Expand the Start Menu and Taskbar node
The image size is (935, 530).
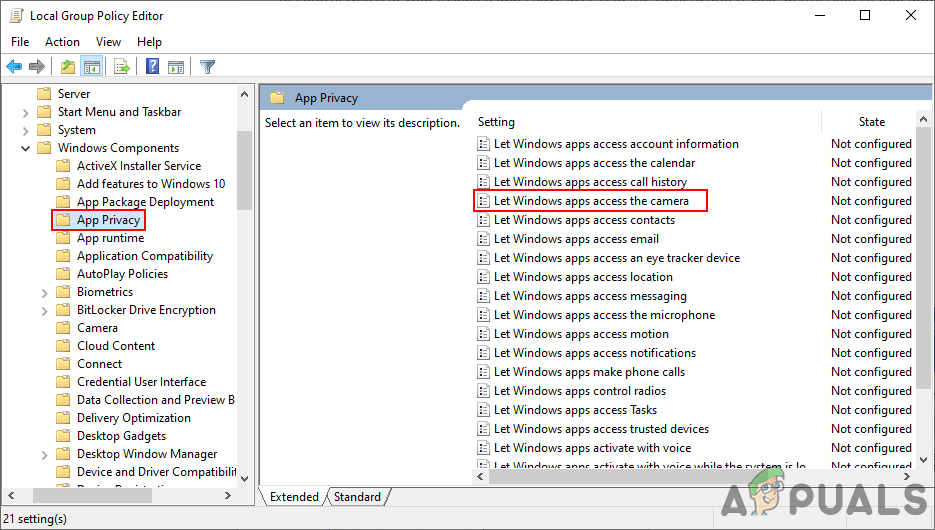click(26, 112)
